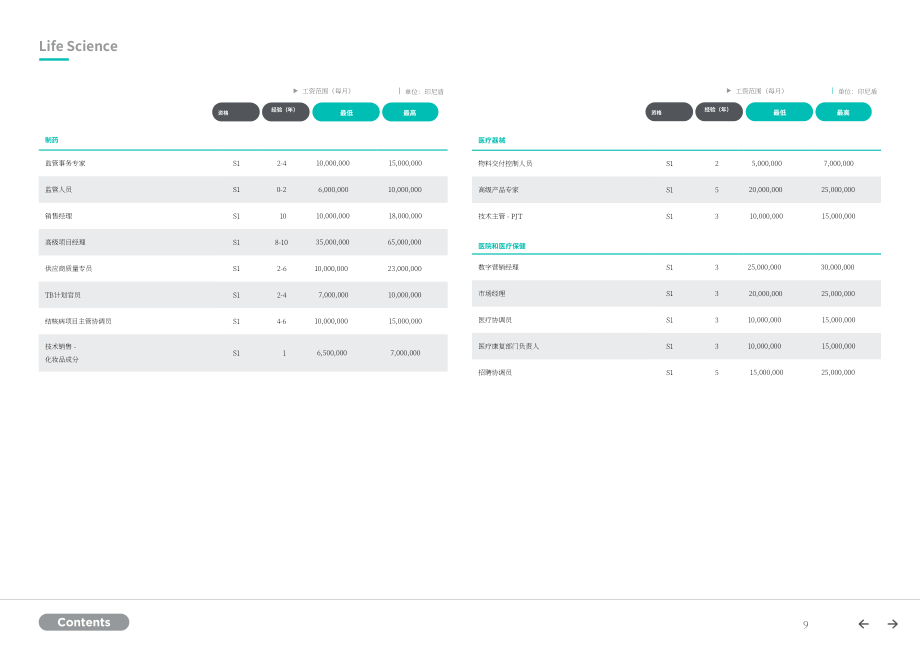Viewport: 920px width, 651px height.
Task: Click S1 qualification in 高级项目经理 row
Action: pyautogui.click(x=236, y=242)
